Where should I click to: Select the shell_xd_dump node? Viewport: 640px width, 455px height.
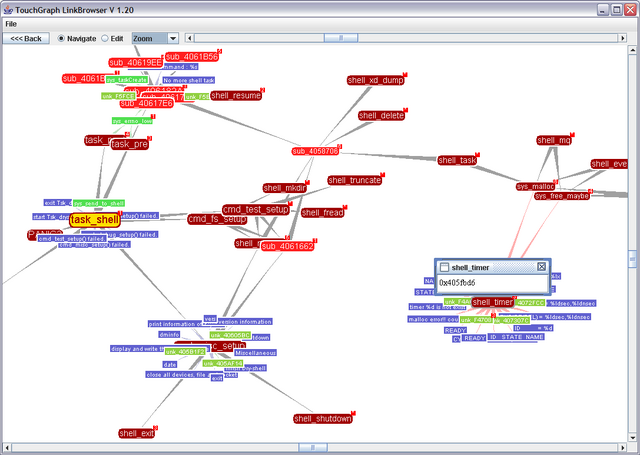click(x=376, y=80)
